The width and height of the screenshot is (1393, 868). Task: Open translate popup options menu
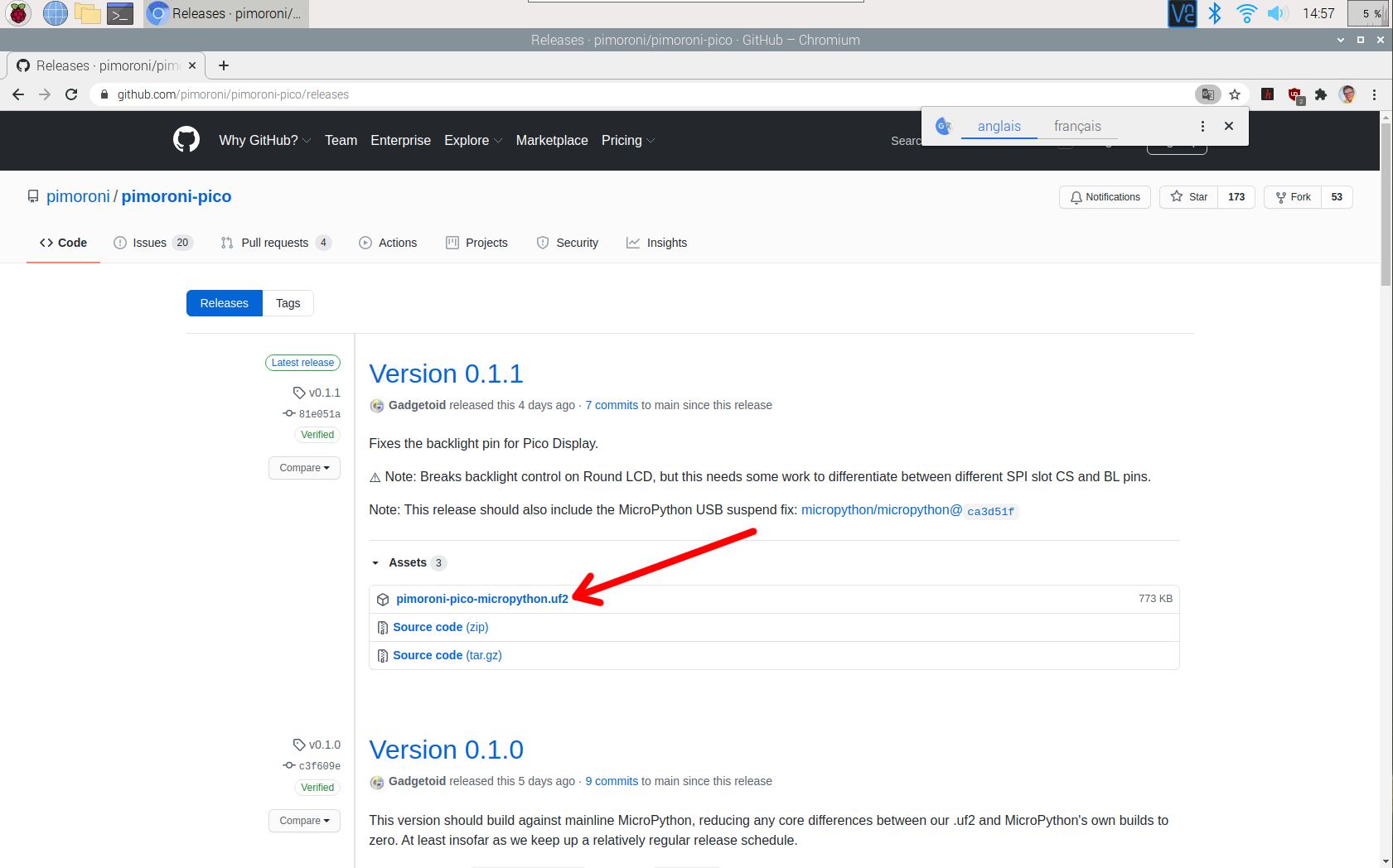1202,126
